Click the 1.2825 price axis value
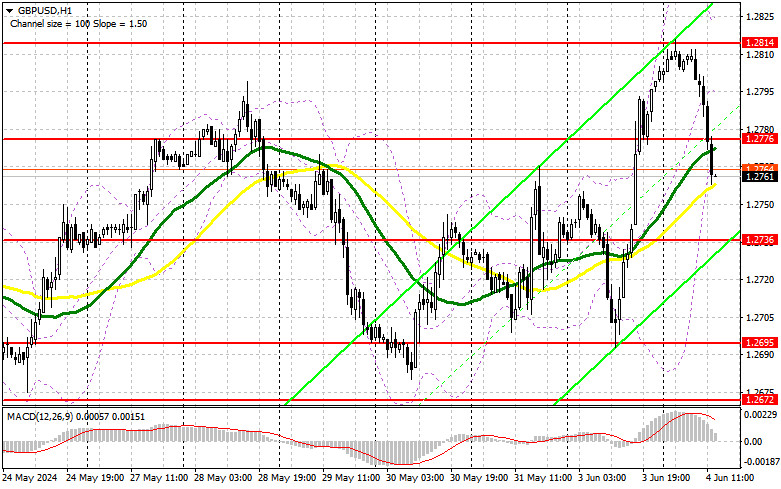781x489 pixels. 760,16
